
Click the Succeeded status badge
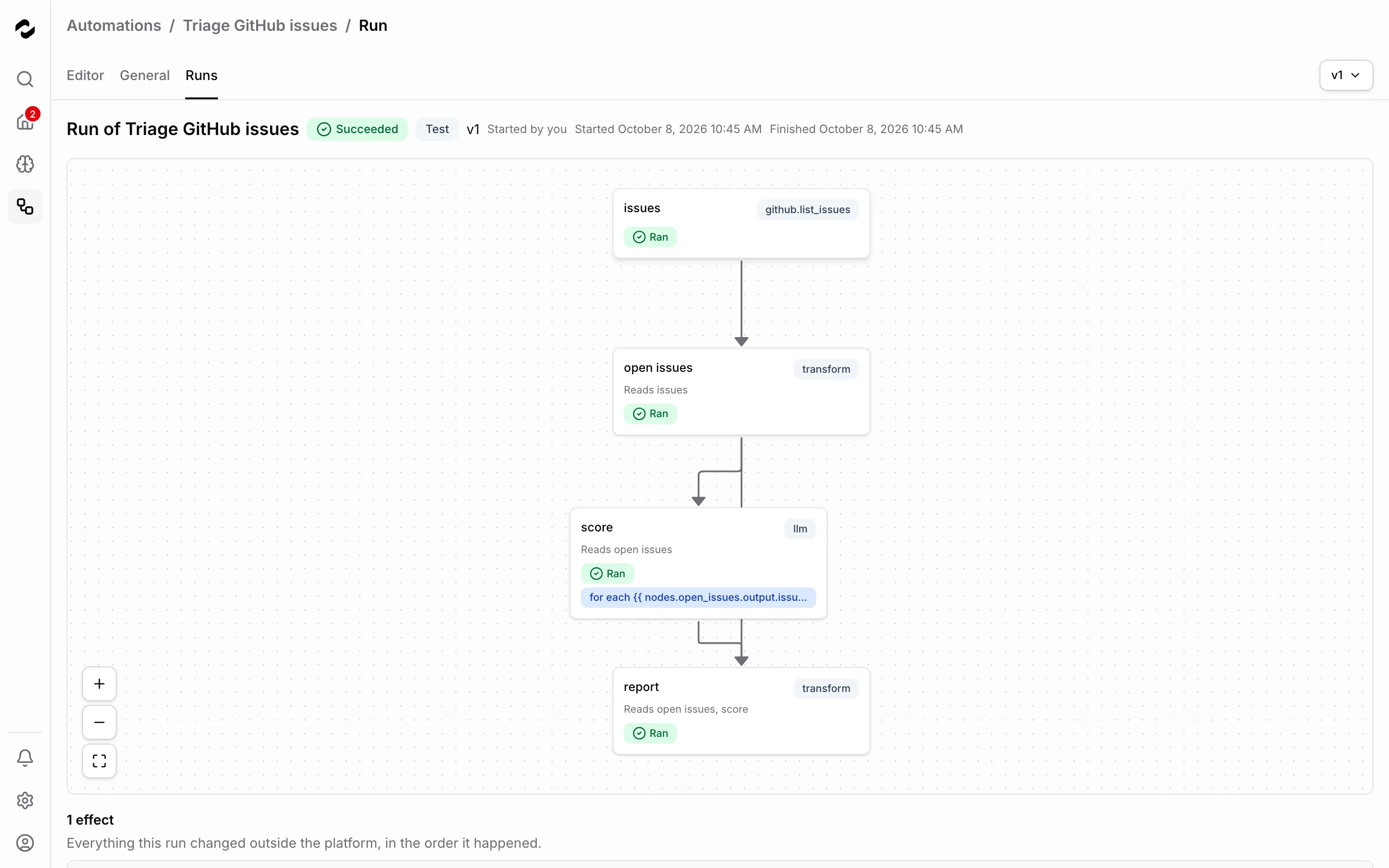[x=357, y=129]
